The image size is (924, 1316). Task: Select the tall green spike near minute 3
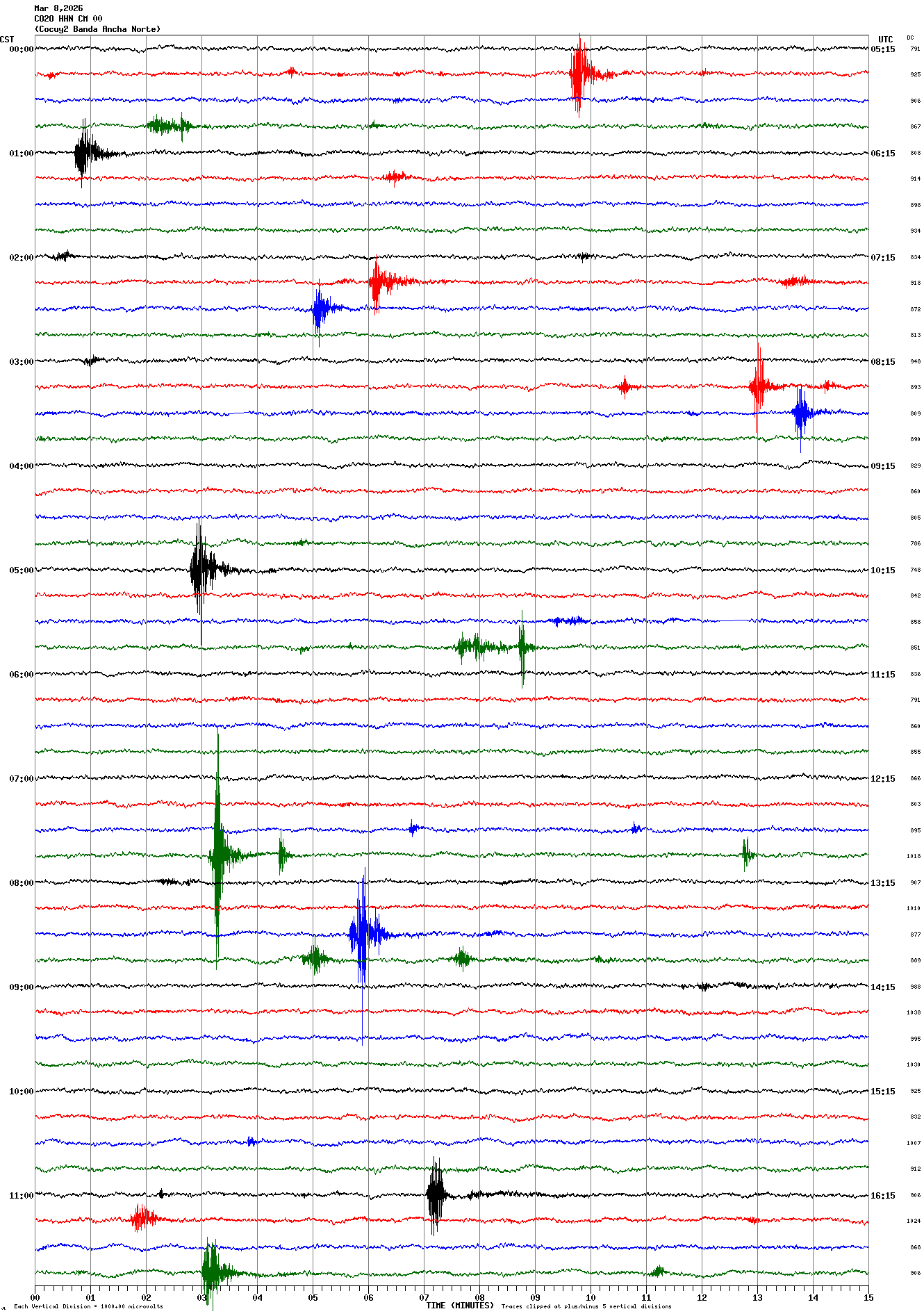point(217,853)
